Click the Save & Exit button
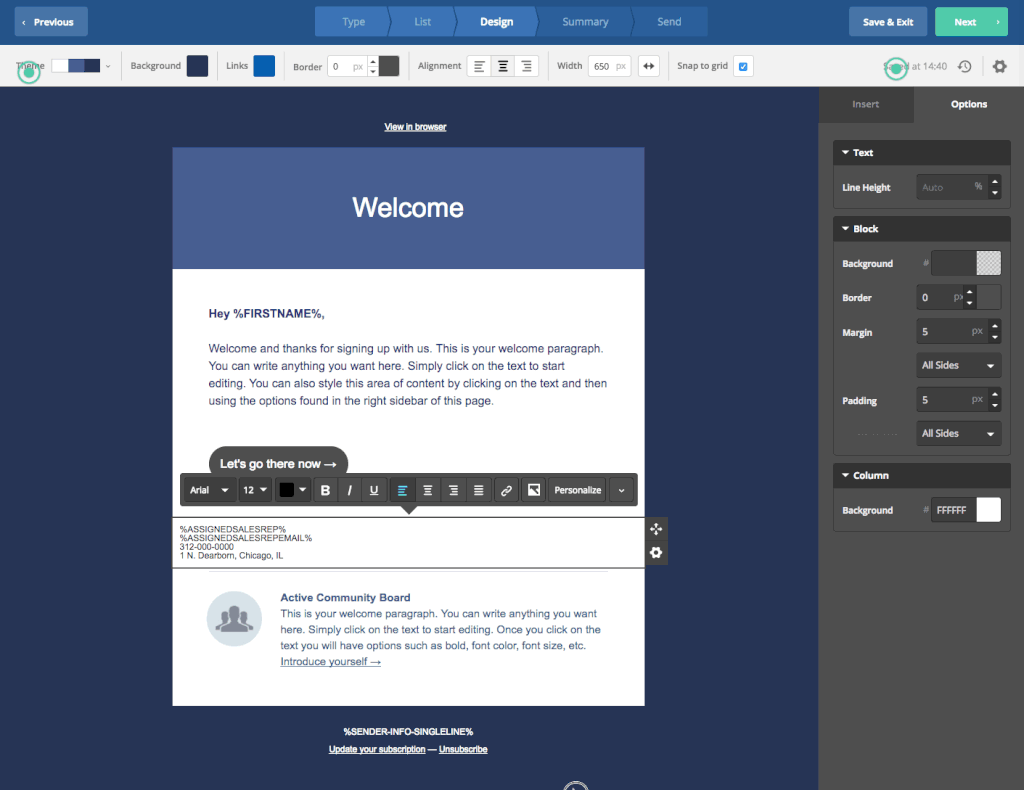This screenshot has width=1024, height=790. (x=888, y=22)
